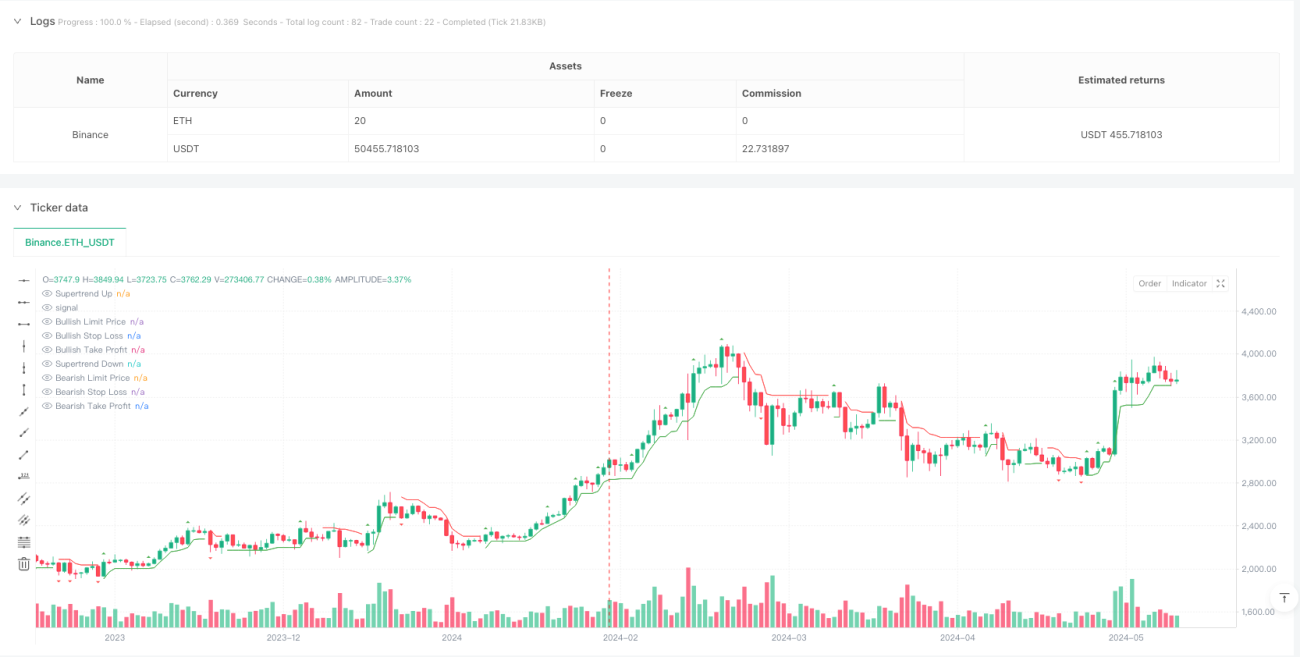Viewport: 1300px width, 657px height.
Task: Open the Binance.ETH_USDT tab
Action: coord(70,243)
